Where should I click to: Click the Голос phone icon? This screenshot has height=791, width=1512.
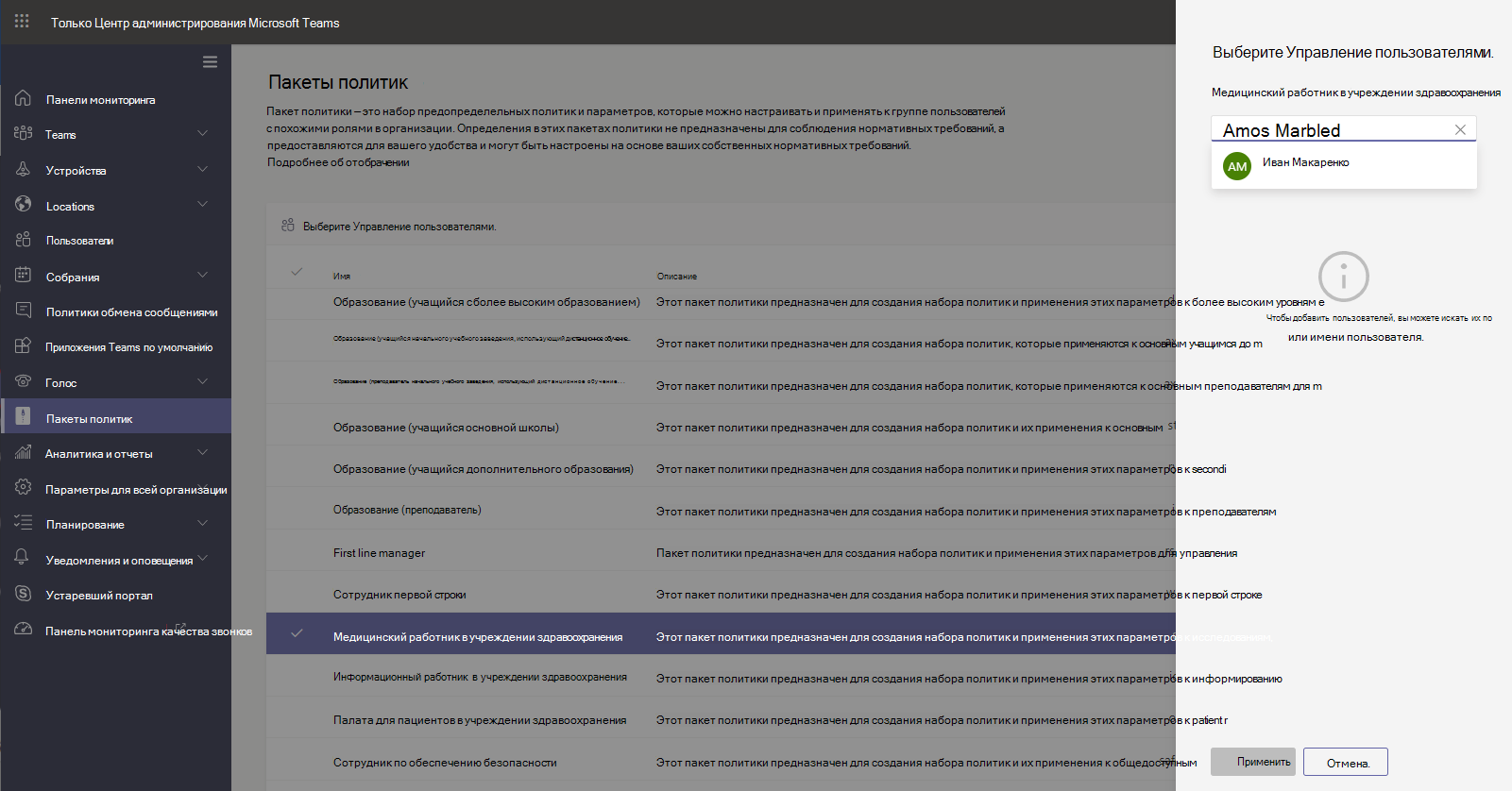23,381
